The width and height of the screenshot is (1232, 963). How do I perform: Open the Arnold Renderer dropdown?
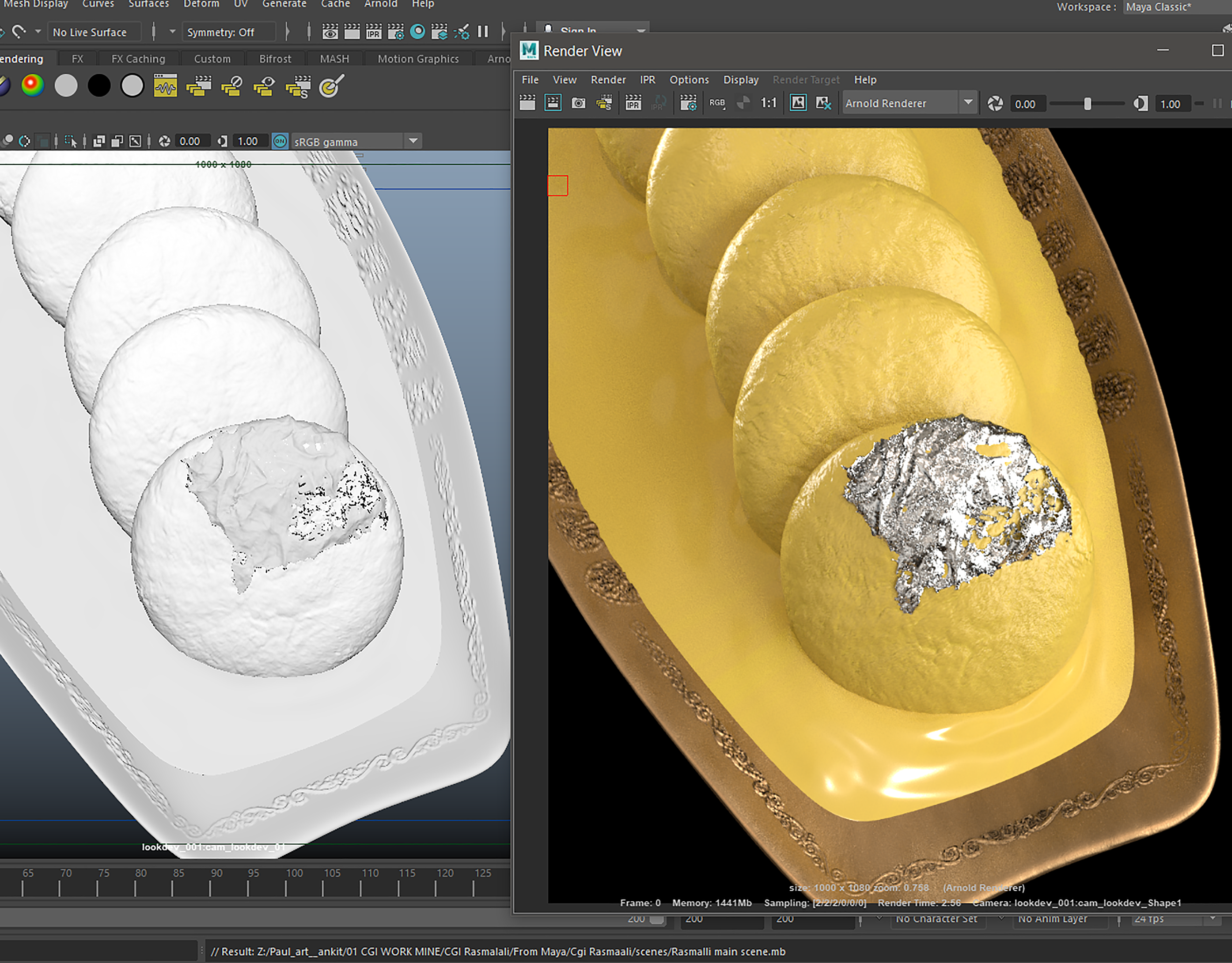(x=909, y=103)
